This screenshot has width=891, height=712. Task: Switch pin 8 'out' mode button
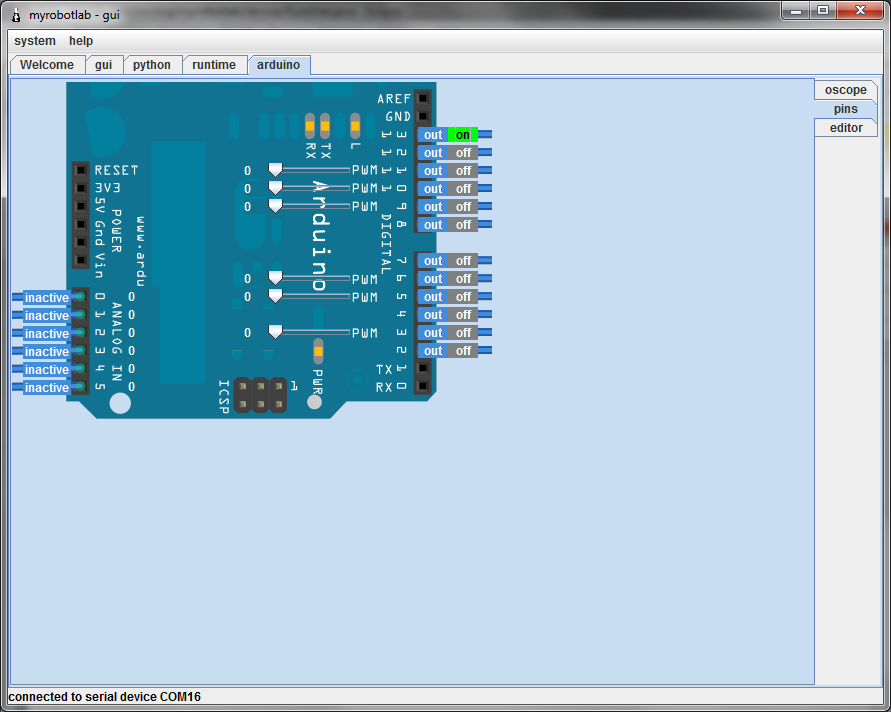coord(433,224)
